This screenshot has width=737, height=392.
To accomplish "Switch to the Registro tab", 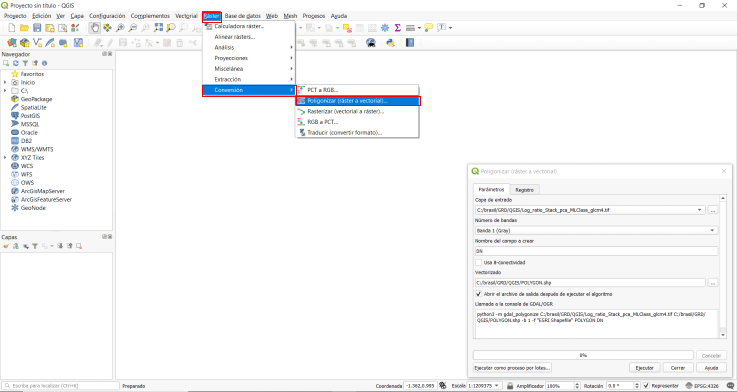I will tap(524, 190).
